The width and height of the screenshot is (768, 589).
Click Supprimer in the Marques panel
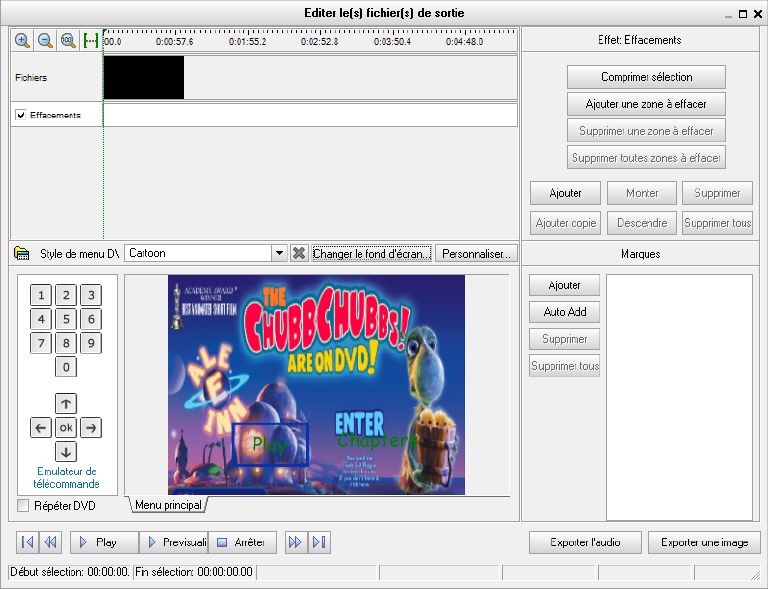564,339
